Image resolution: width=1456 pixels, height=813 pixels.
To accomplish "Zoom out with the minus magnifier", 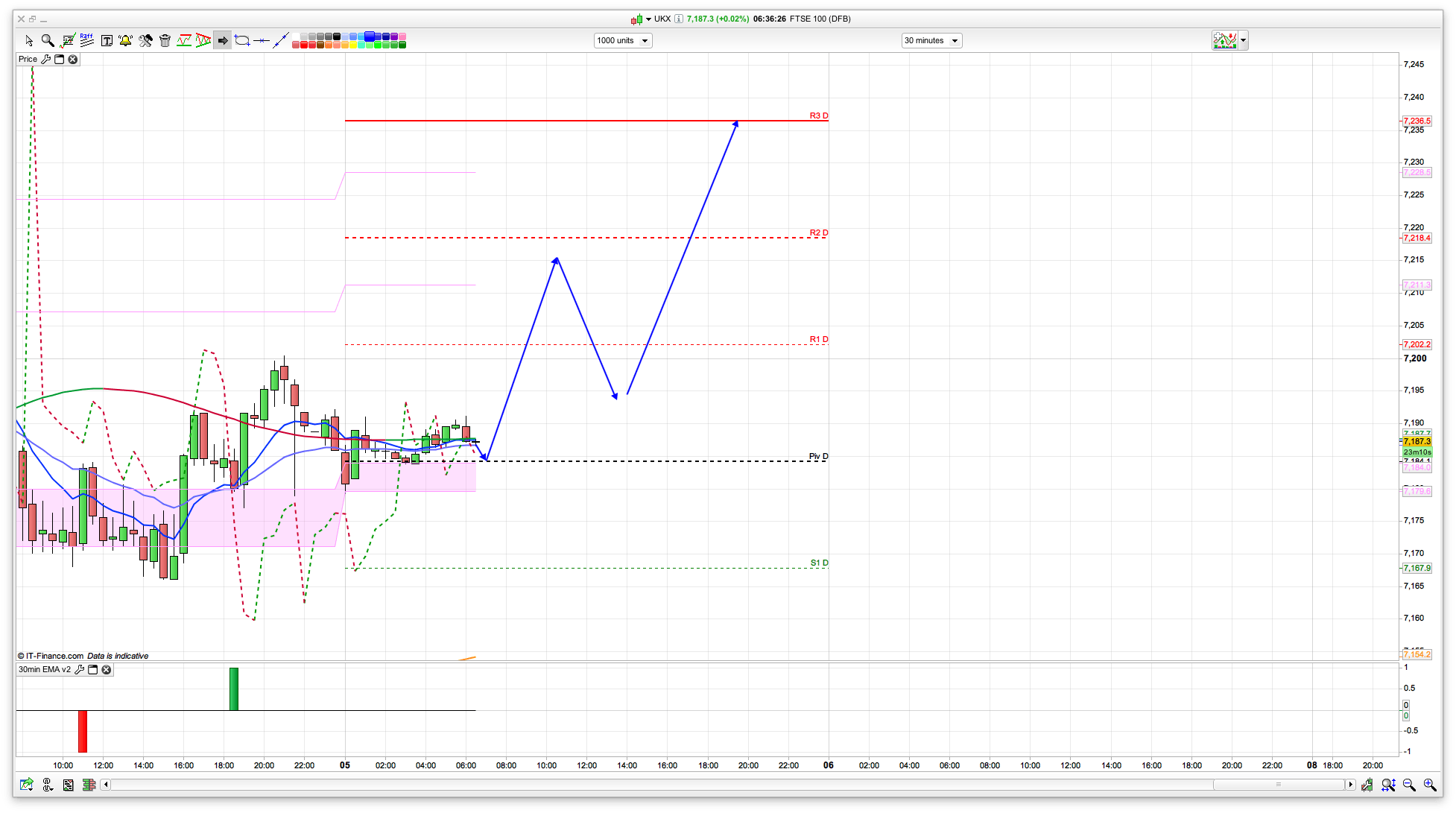I will coord(1408,785).
